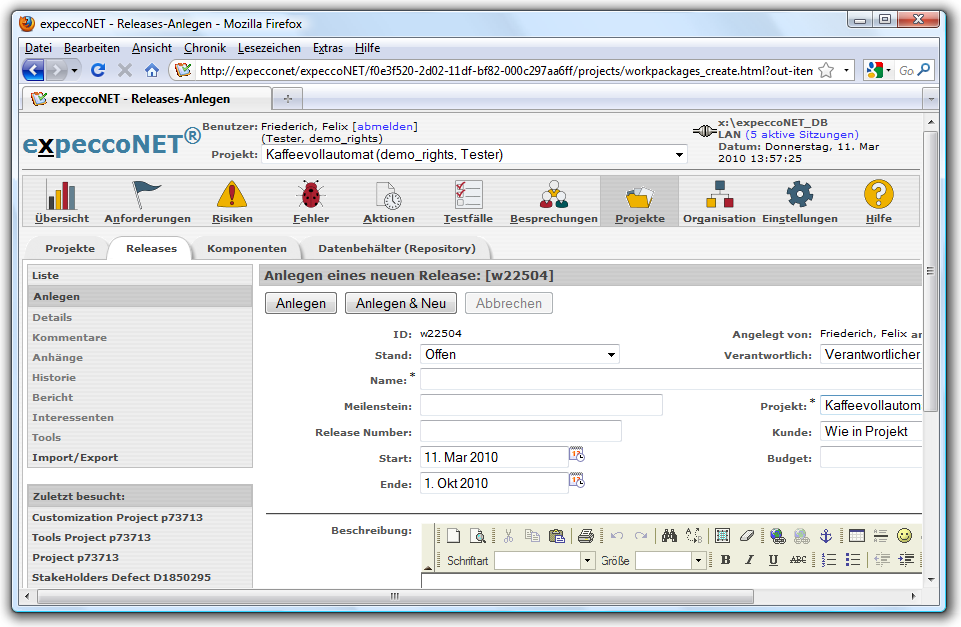Screen dimensions: 961x627
Task: Open the Lesezeichen menu
Action: click(x=269, y=48)
